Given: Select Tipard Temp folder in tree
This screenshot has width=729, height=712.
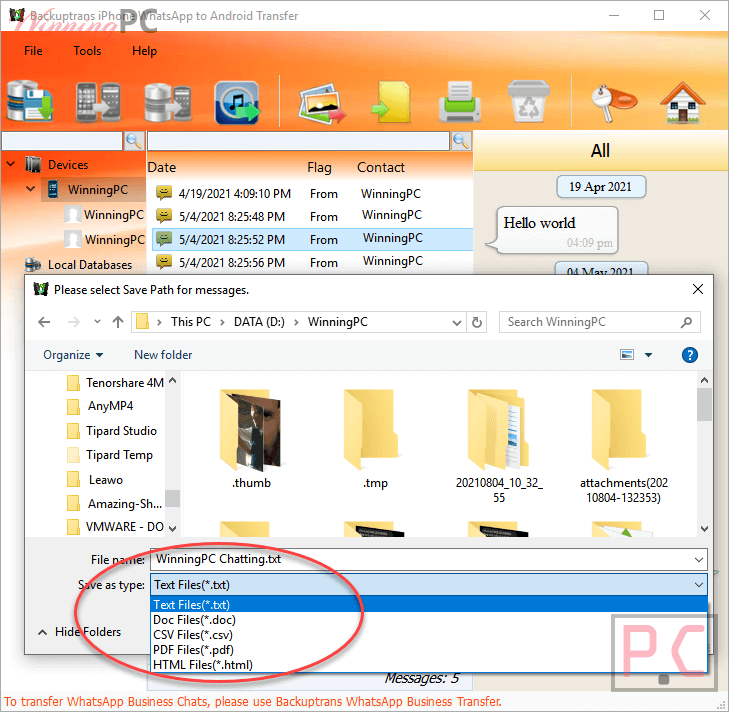Looking at the screenshot, I should [110, 455].
